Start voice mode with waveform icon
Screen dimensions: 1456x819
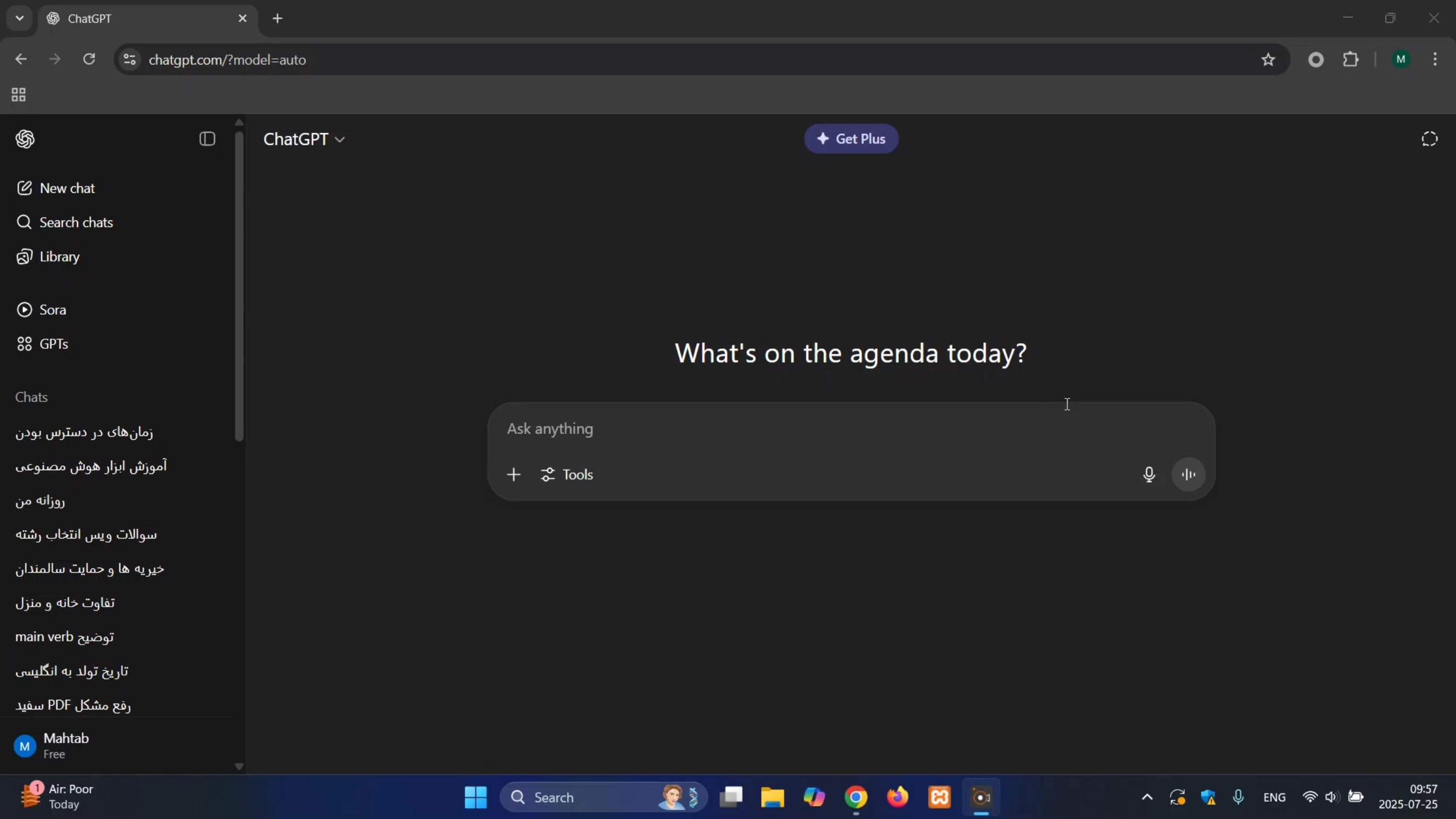click(1188, 475)
